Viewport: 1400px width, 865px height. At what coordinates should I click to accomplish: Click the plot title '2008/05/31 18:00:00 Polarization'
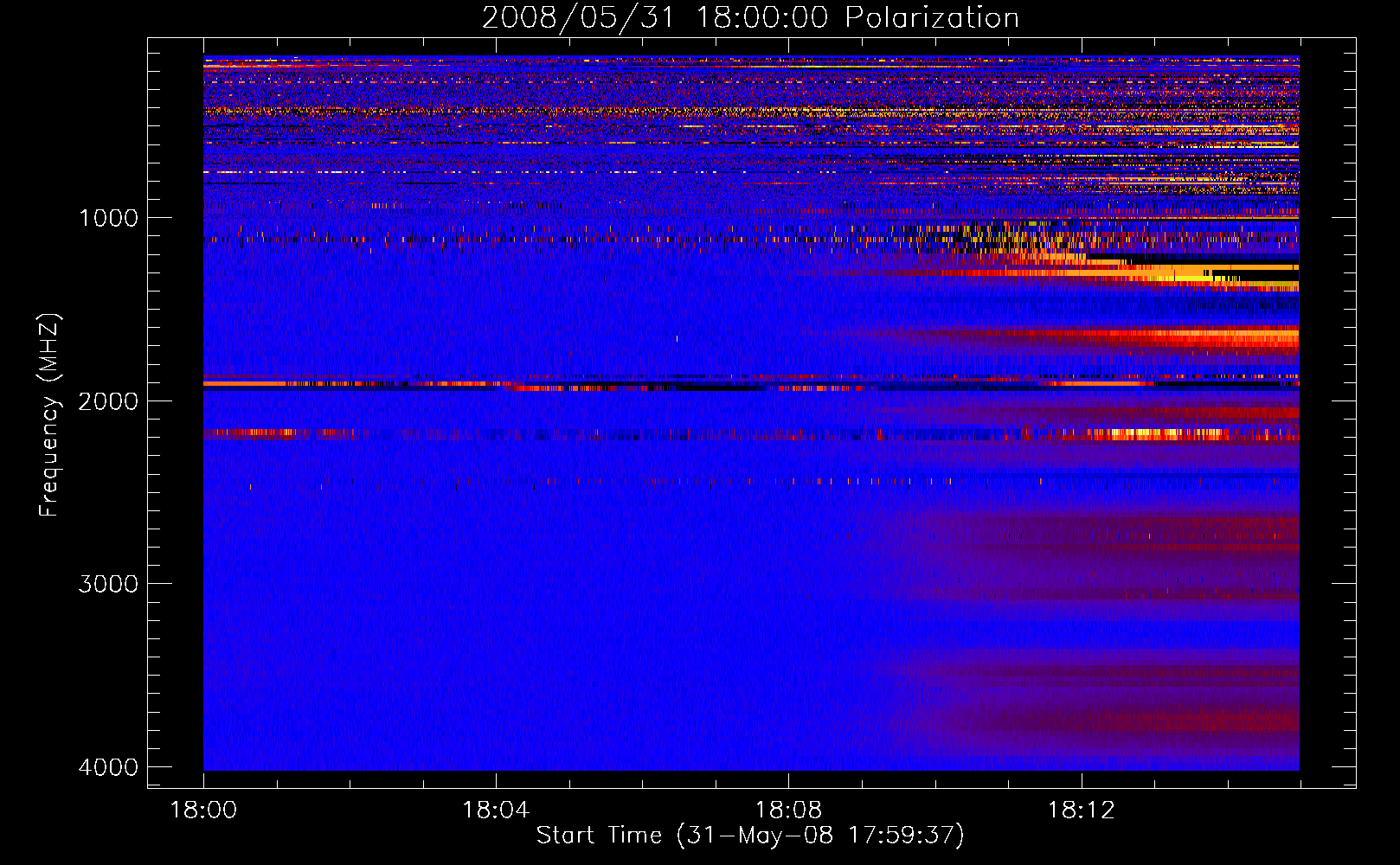[750, 17]
